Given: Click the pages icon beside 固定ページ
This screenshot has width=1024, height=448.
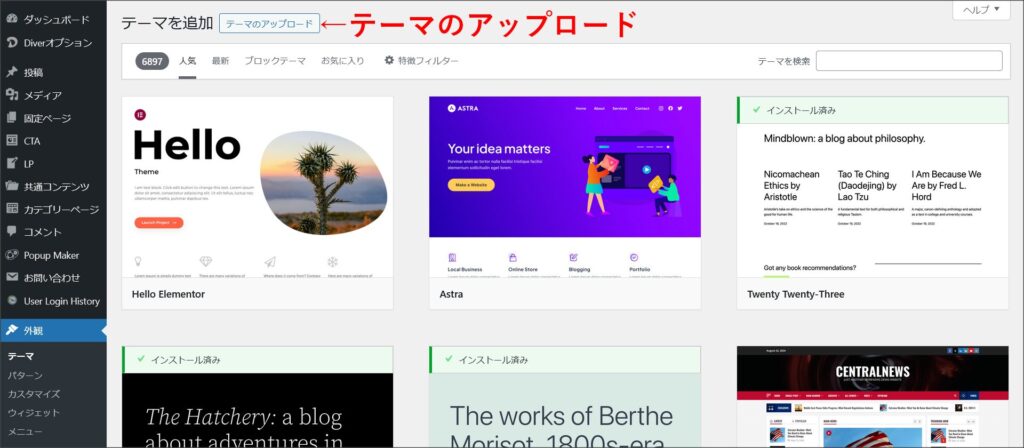Looking at the screenshot, I should (x=12, y=118).
